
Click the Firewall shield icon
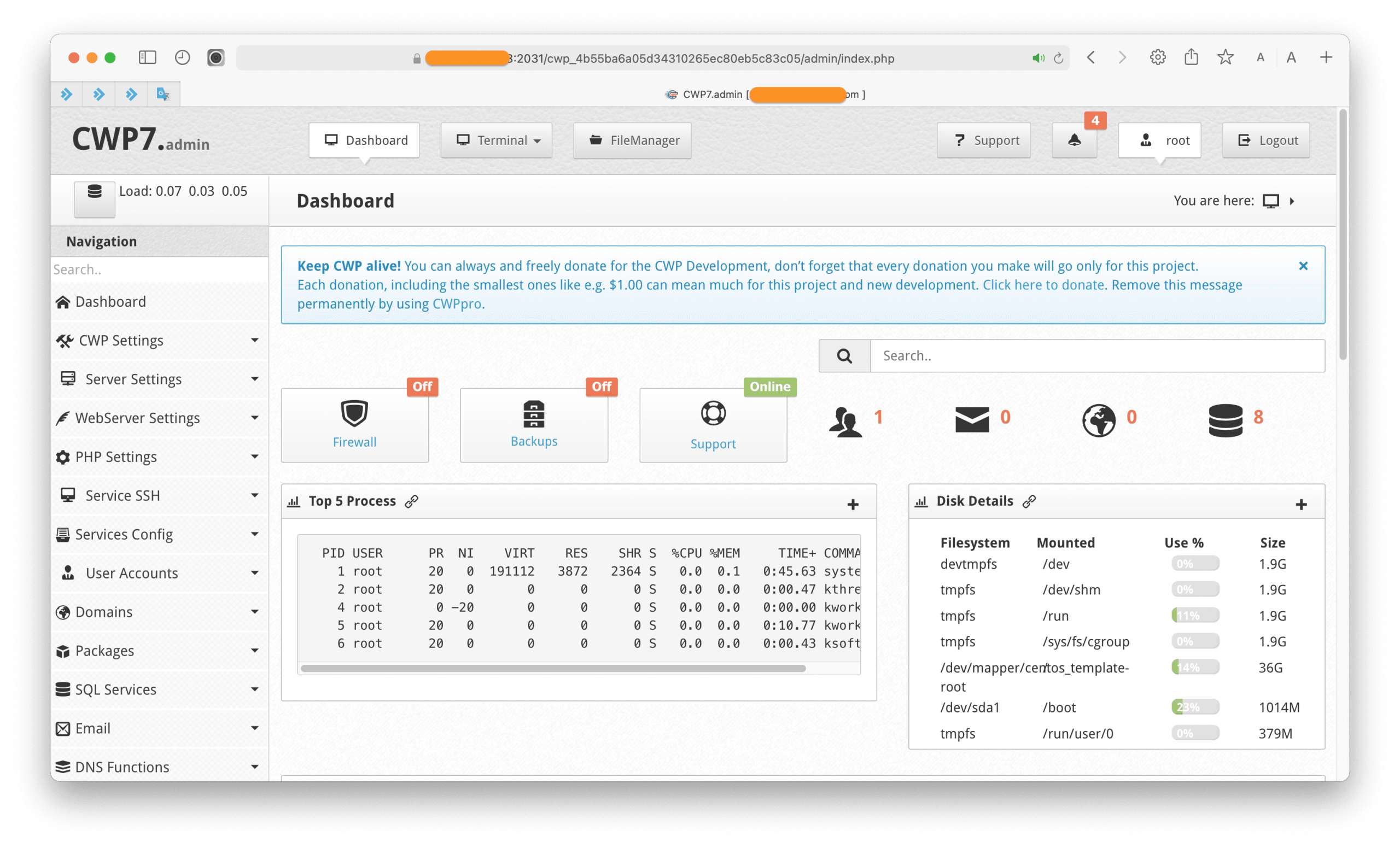354,413
